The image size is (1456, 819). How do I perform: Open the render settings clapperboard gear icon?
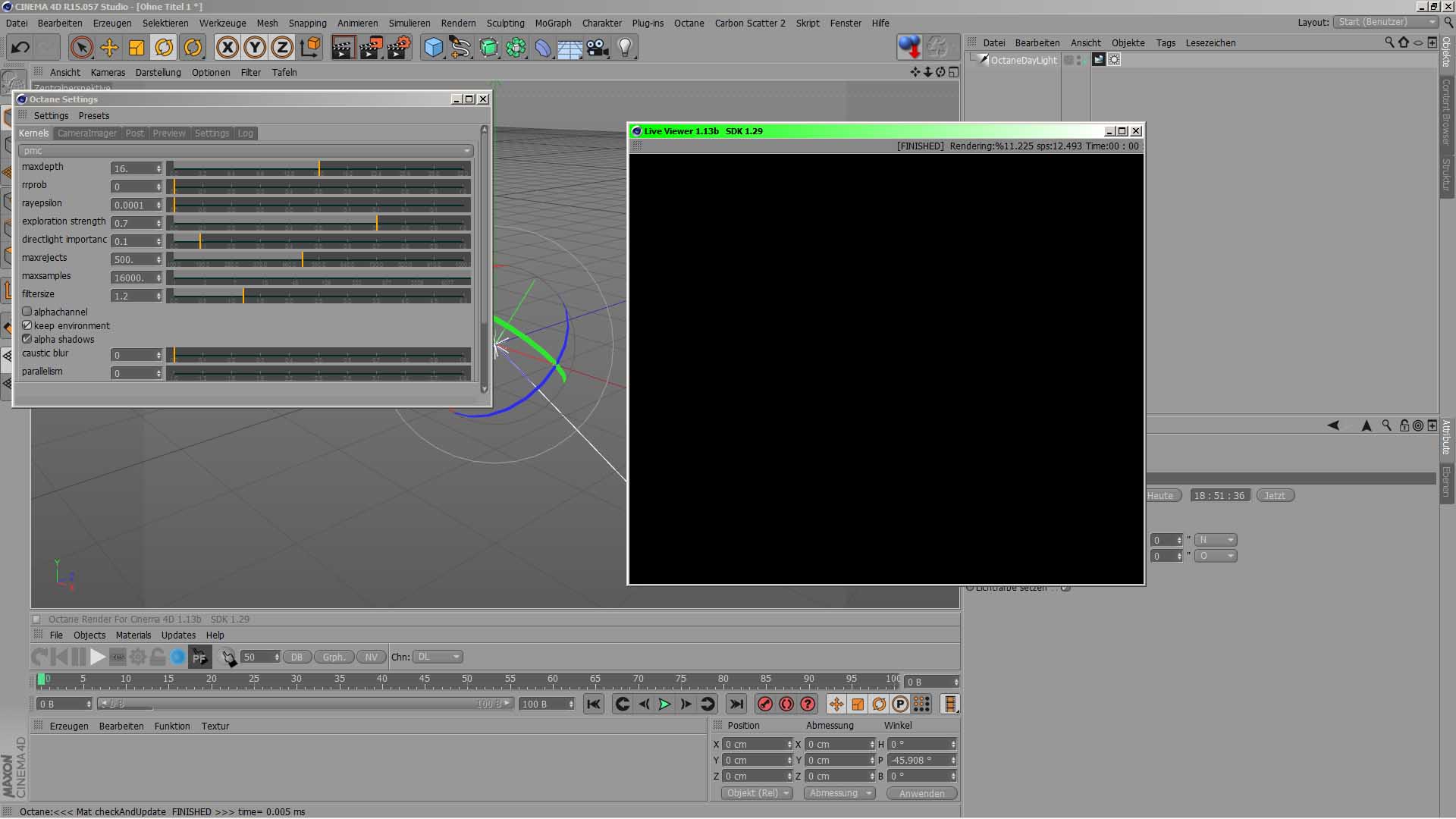399,48
